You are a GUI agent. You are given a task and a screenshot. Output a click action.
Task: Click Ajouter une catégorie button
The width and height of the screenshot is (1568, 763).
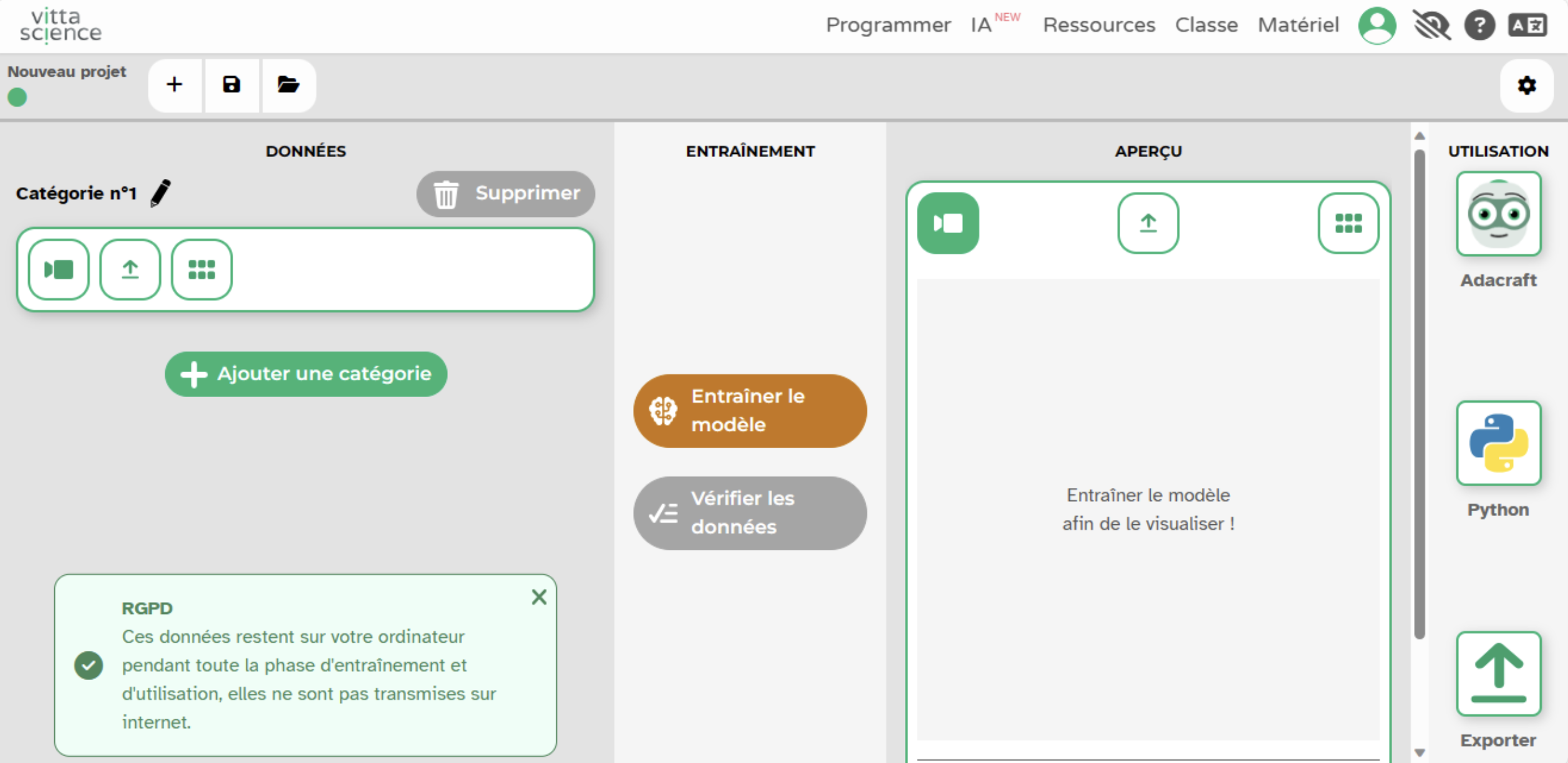(x=306, y=374)
